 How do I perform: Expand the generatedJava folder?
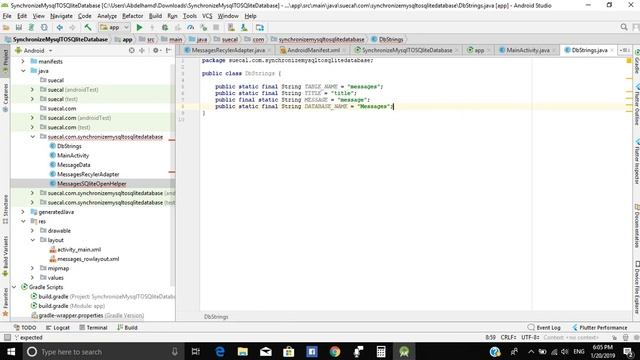click(x=23, y=212)
